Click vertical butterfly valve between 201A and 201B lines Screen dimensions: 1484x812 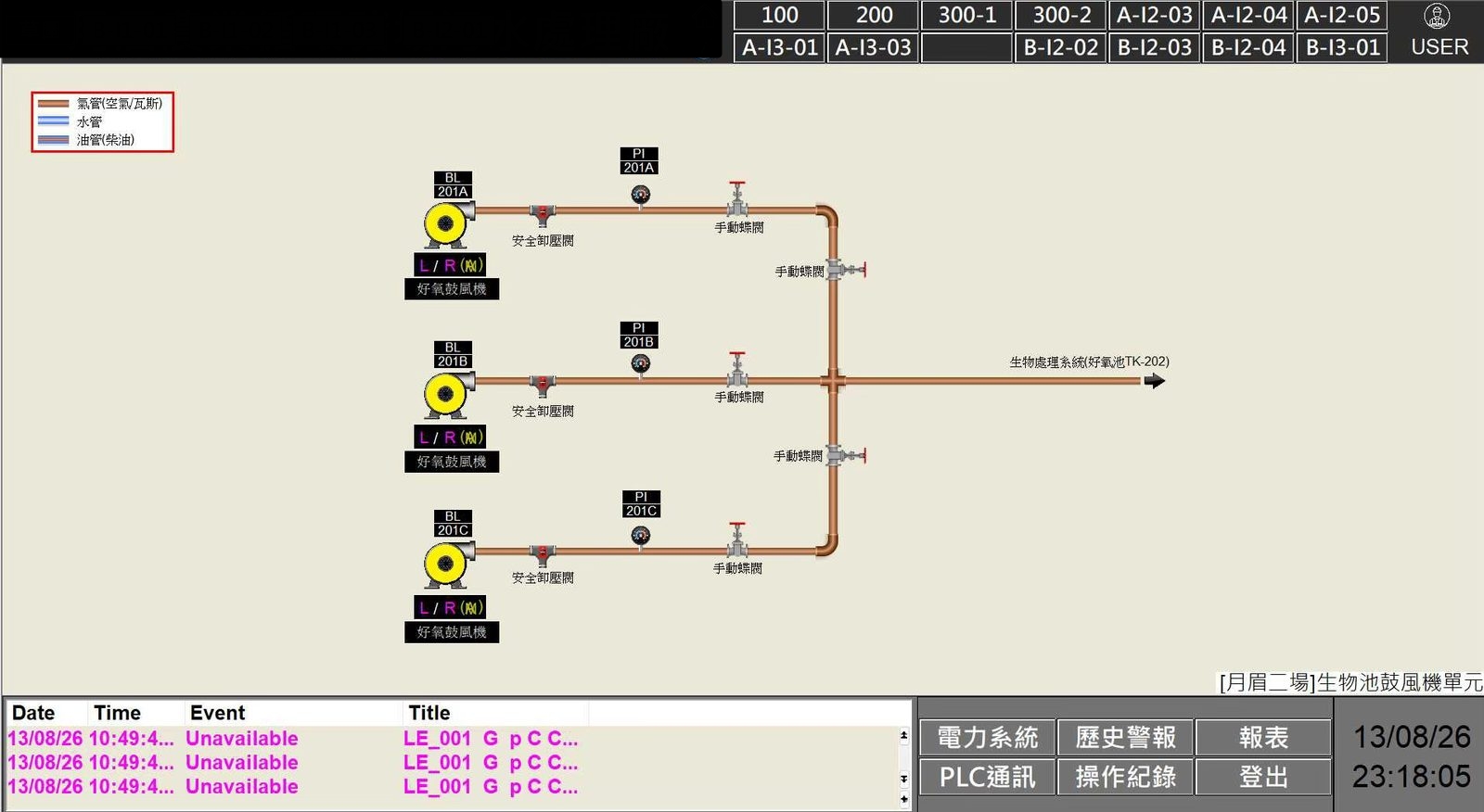(845, 270)
